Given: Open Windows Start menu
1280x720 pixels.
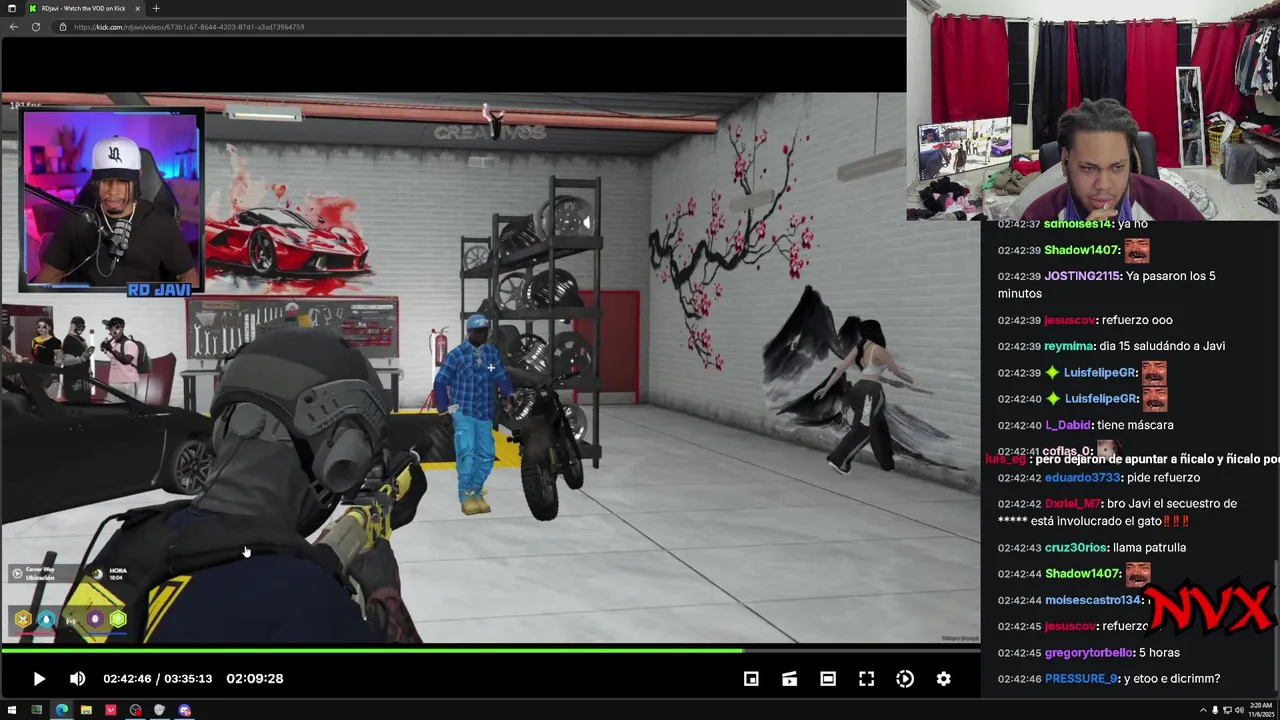Looking at the screenshot, I should coord(12,710).
